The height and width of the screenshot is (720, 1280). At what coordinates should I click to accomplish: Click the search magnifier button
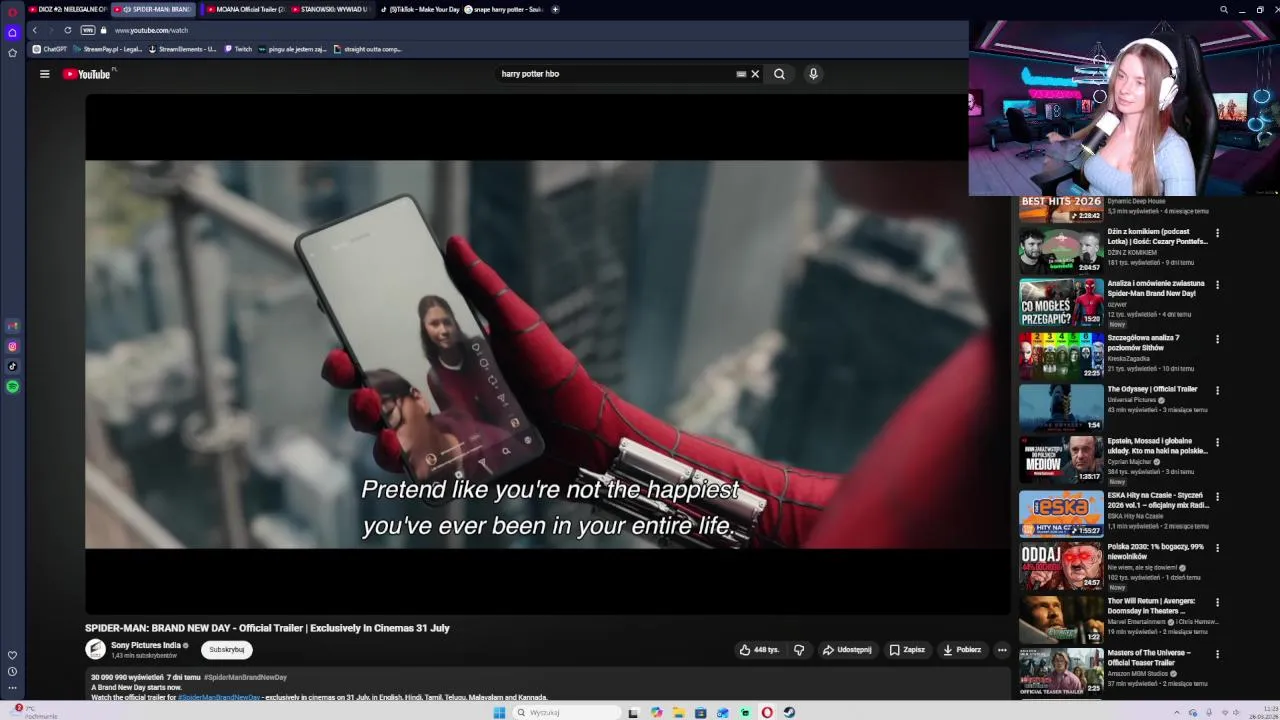point(779,74)
